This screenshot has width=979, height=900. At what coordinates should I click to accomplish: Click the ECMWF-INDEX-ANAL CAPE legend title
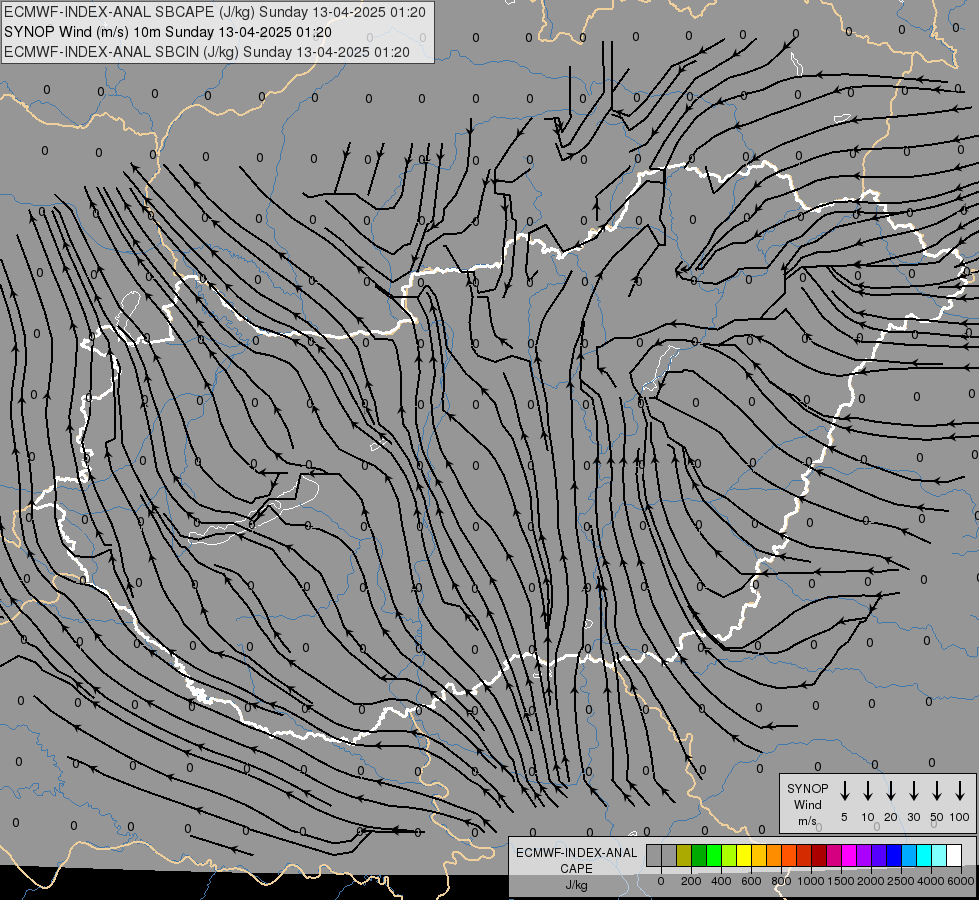pos(576,860)
